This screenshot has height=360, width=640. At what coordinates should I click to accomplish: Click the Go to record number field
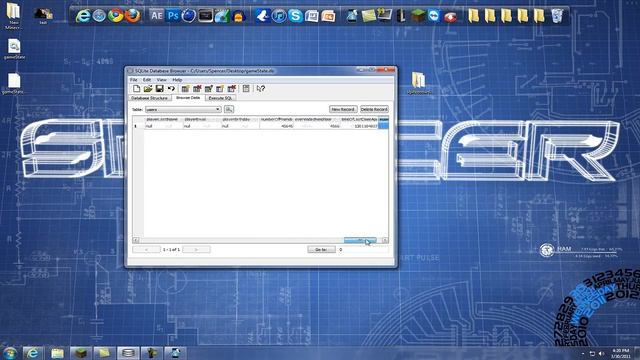tap(363, 249)
